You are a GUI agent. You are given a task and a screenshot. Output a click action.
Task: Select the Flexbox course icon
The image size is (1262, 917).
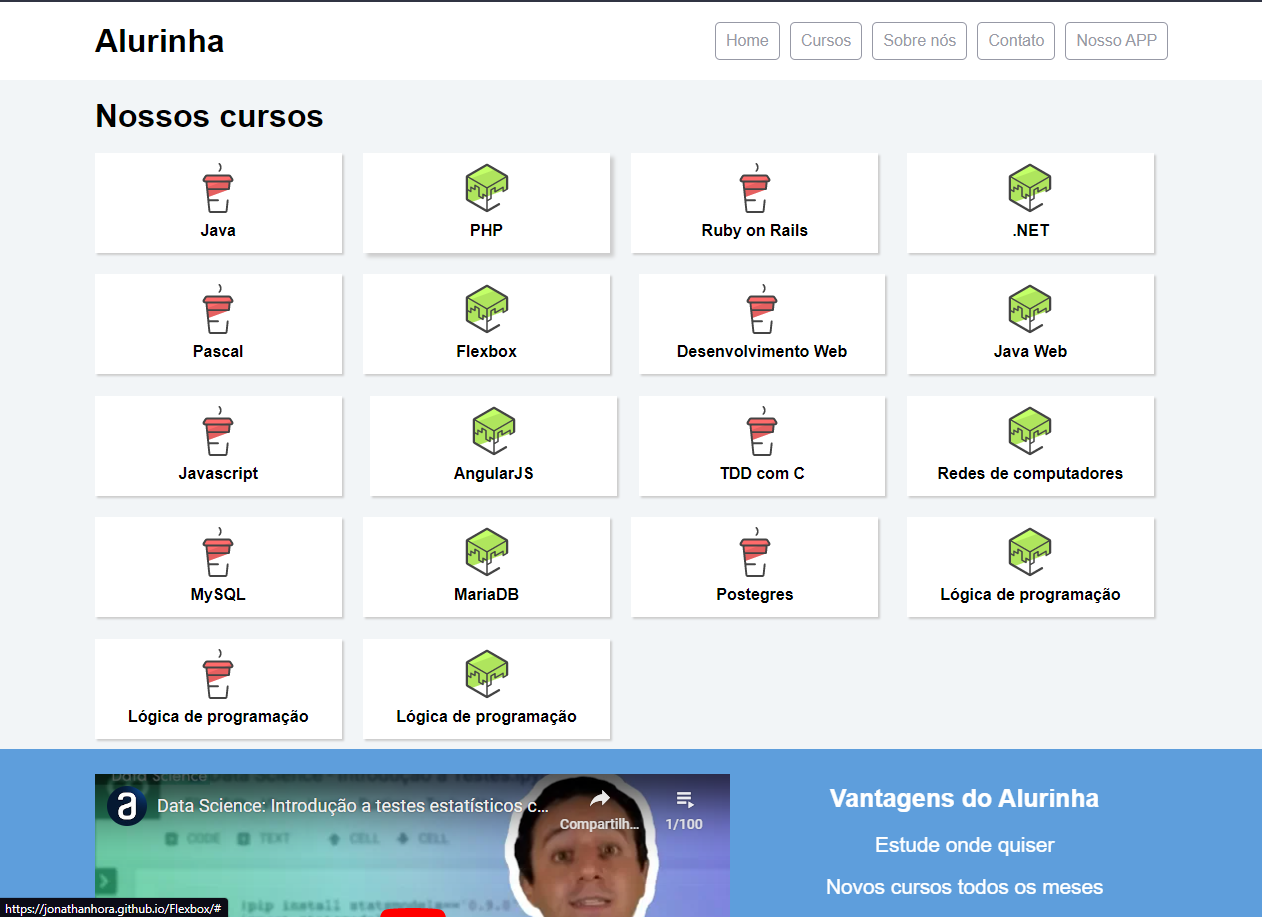click(486, 308)
